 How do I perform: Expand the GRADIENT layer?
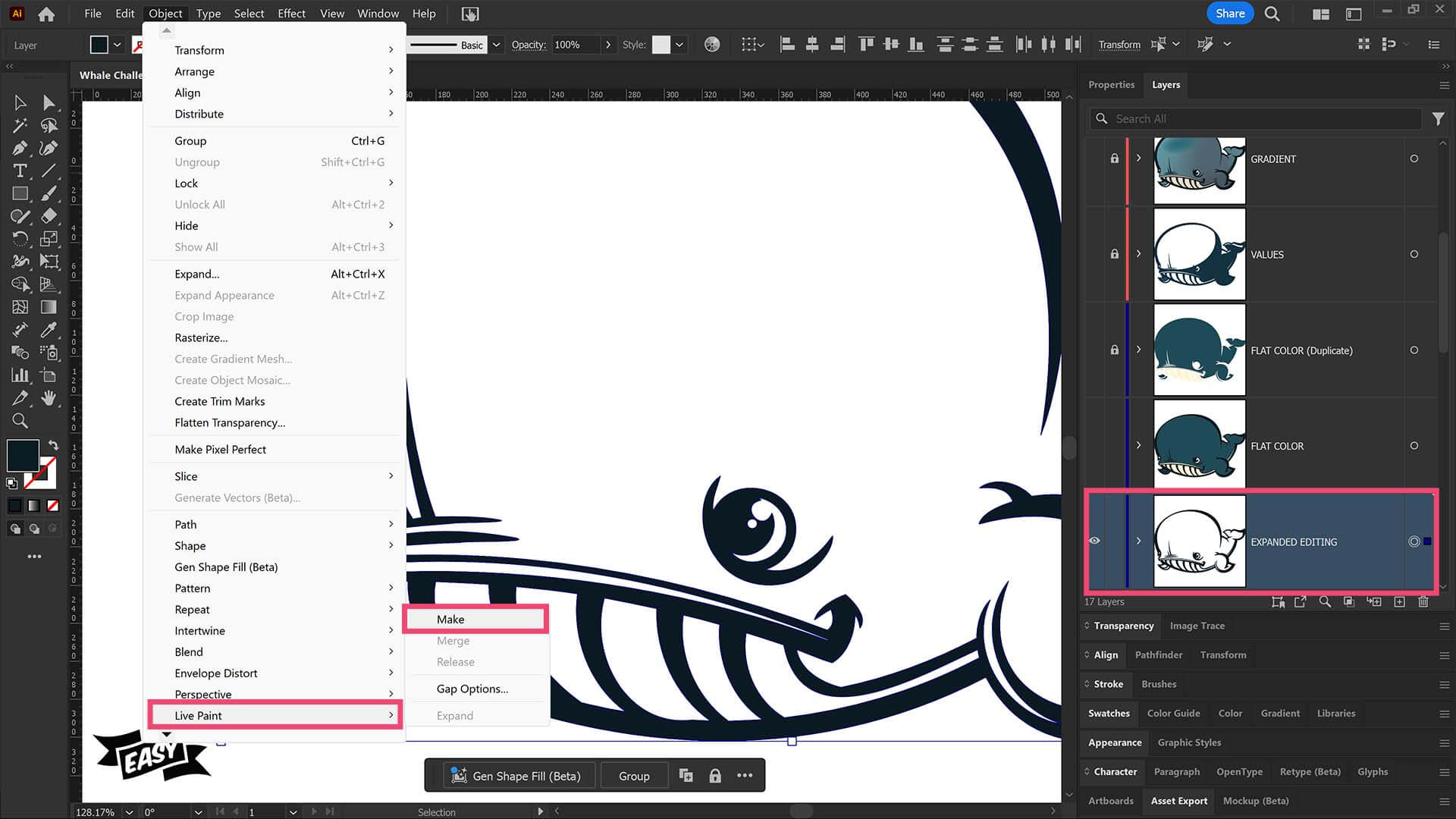(x=1138, y=158)
